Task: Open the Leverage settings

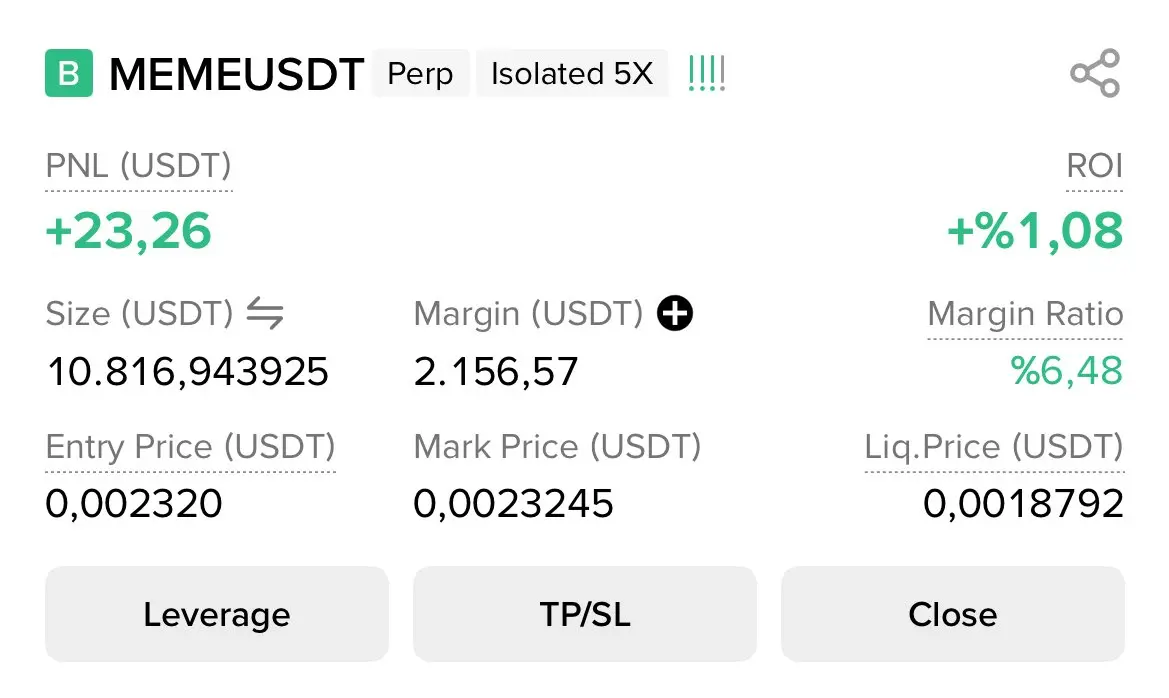Action: pos(217,614)
